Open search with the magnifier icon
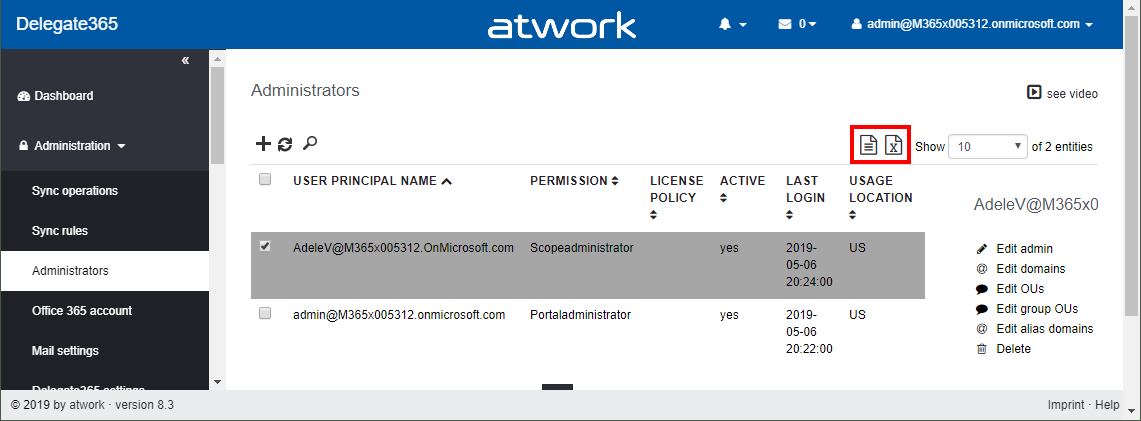The height and width of the screenshot is (421, 1141). 310,144
